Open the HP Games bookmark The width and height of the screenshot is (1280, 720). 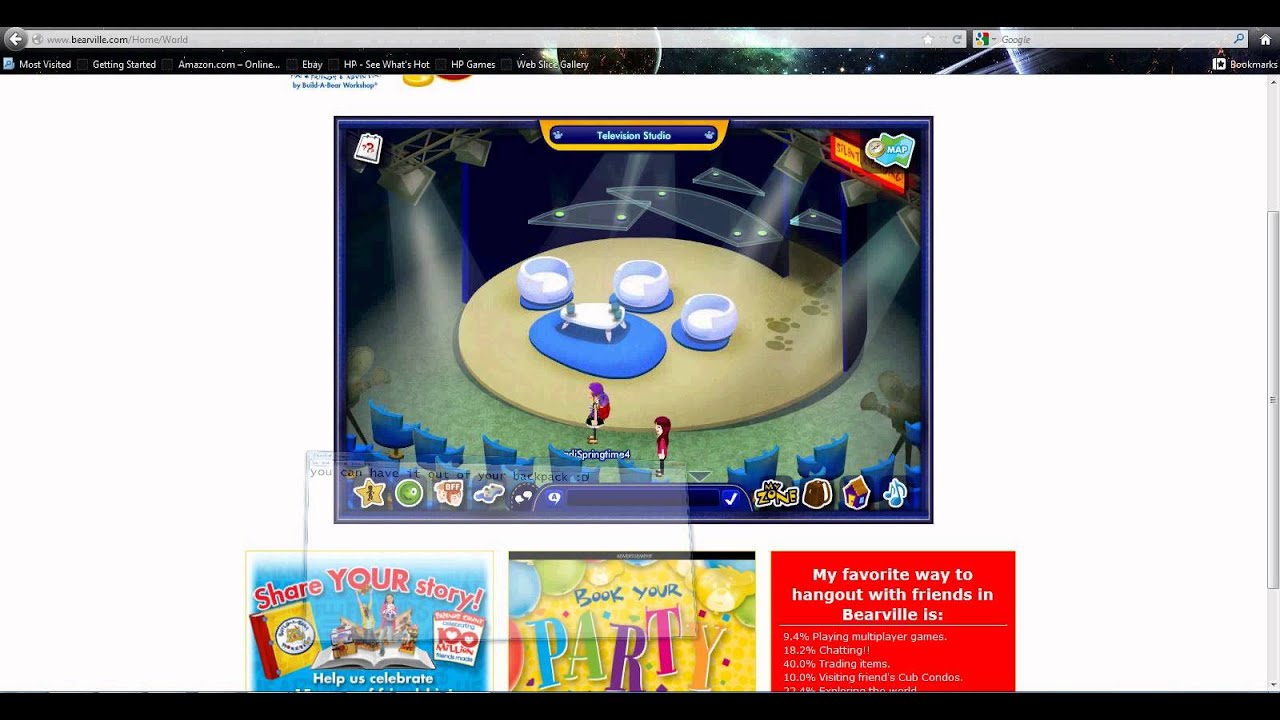[466, 64]
